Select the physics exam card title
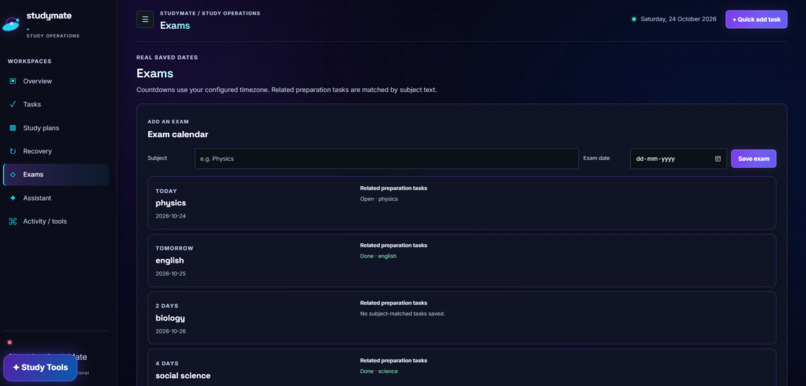The image size is (806, 386). click(x=171, y=203)
